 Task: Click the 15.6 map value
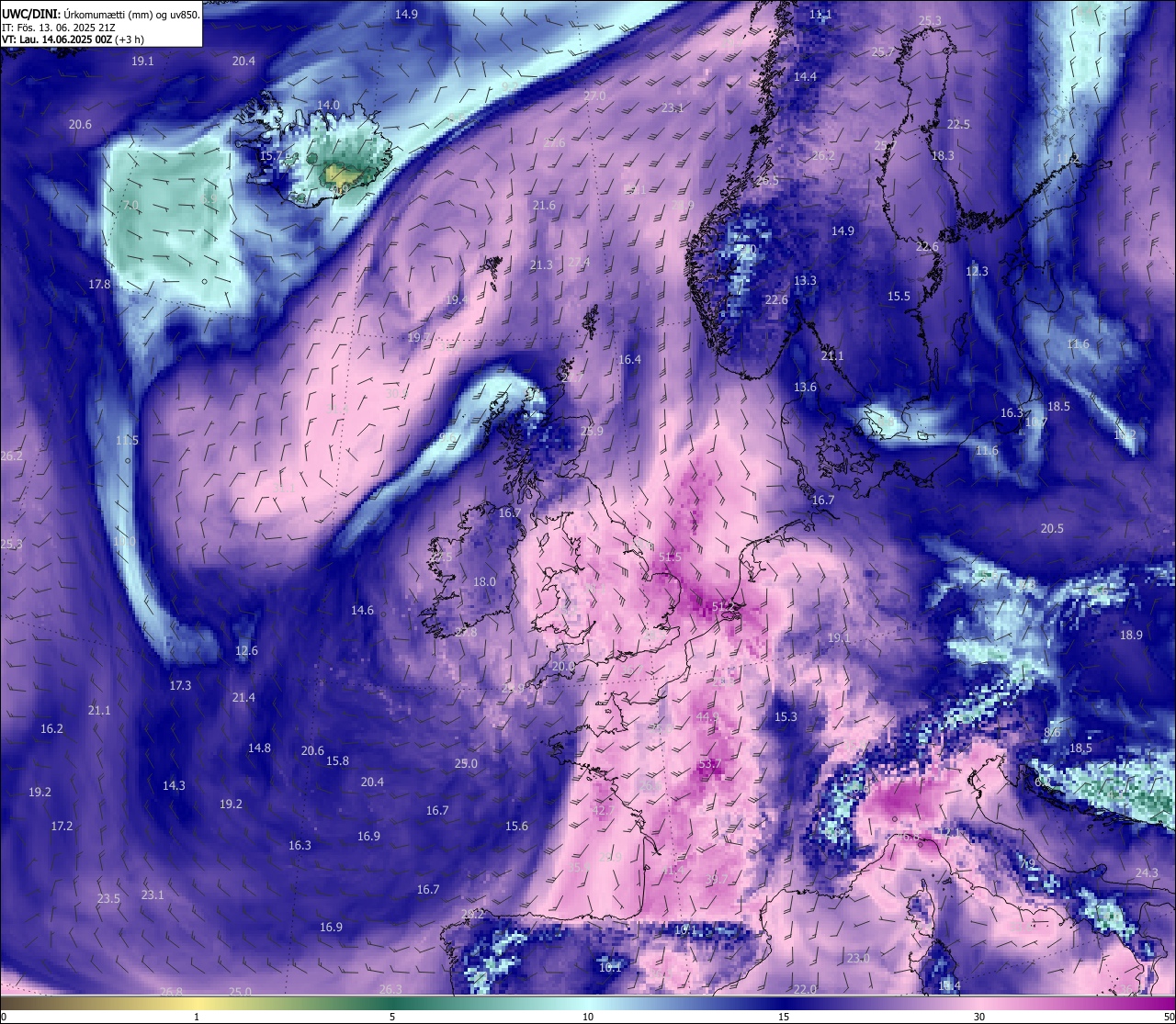tap(516, 827)
